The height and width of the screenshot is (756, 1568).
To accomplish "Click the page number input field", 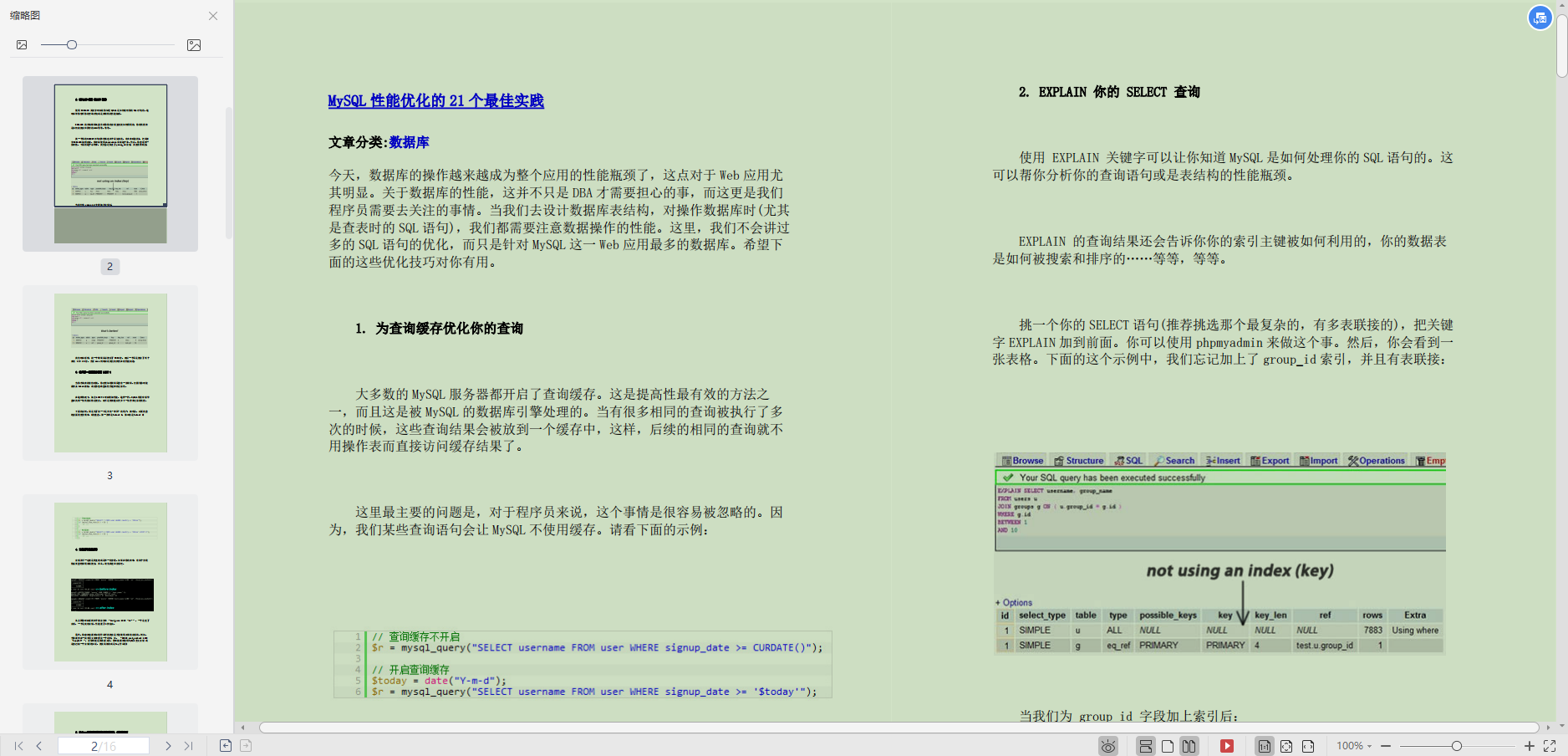I will click(x=103, y=746).
